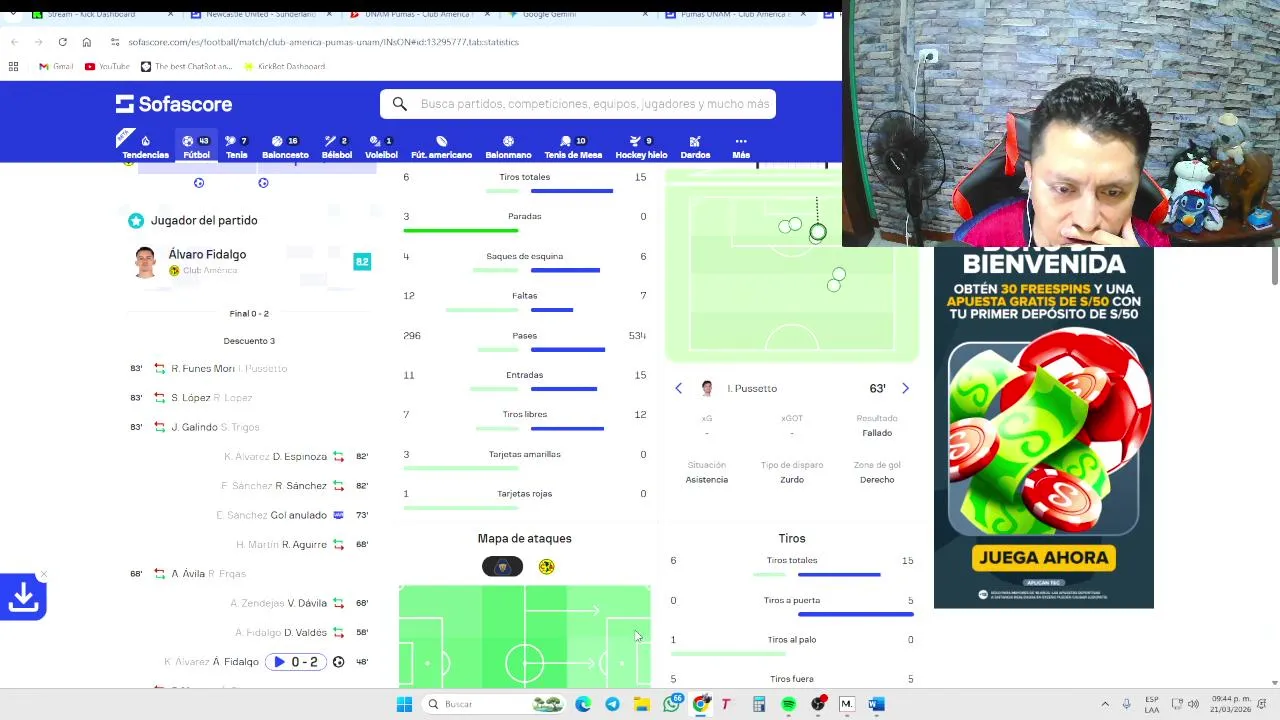Screen dimensions: 1280x720
Task: Open Telegram from the taskbar
Action: click(612, 704)
